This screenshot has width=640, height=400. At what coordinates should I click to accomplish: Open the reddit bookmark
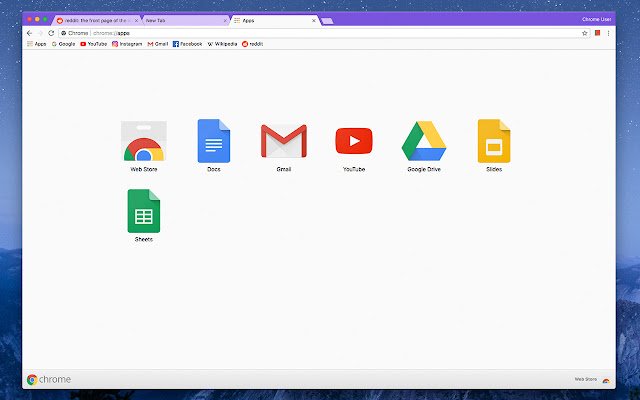click(252, 44)
